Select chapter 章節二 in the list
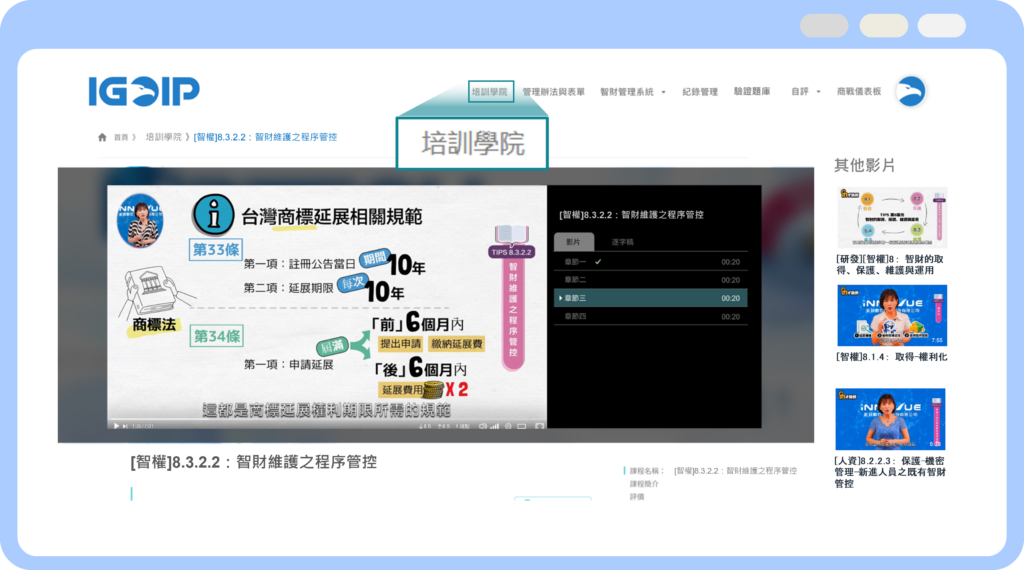 coord(650,280)
